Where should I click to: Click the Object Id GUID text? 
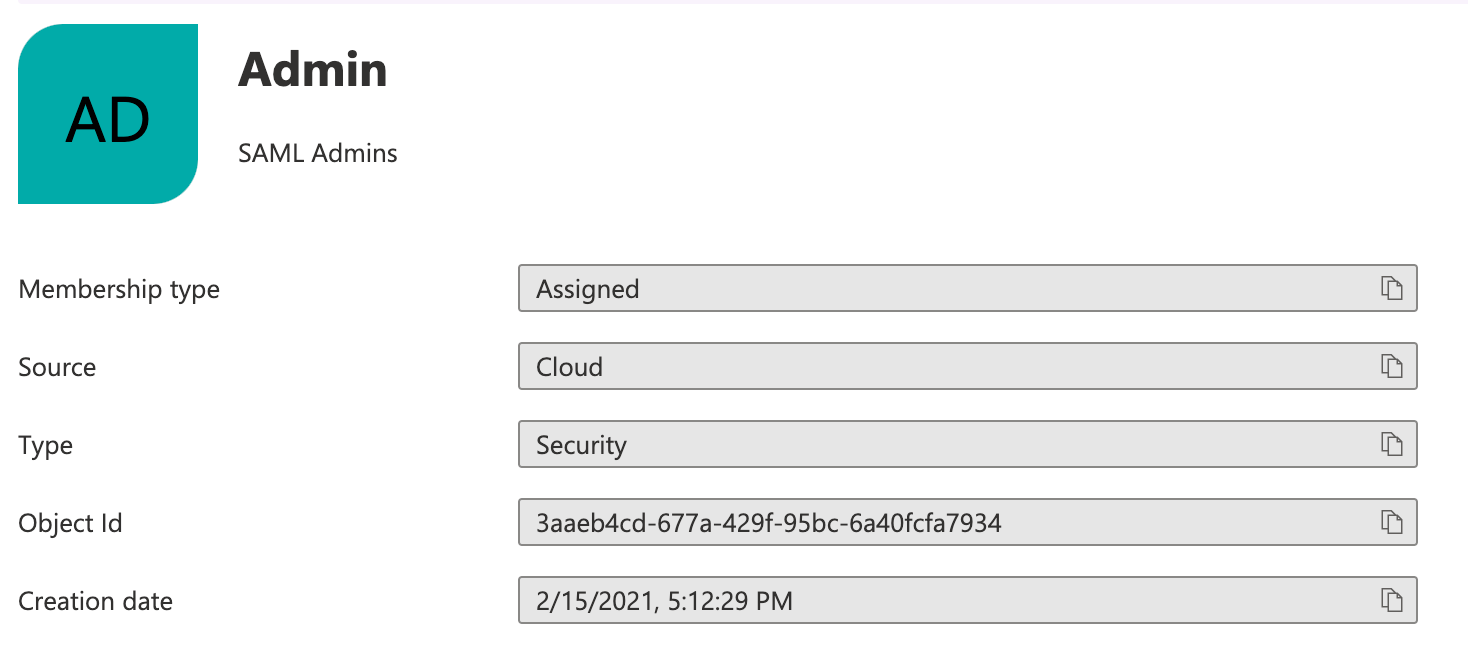pyautogui.click(x=768, y=522)
